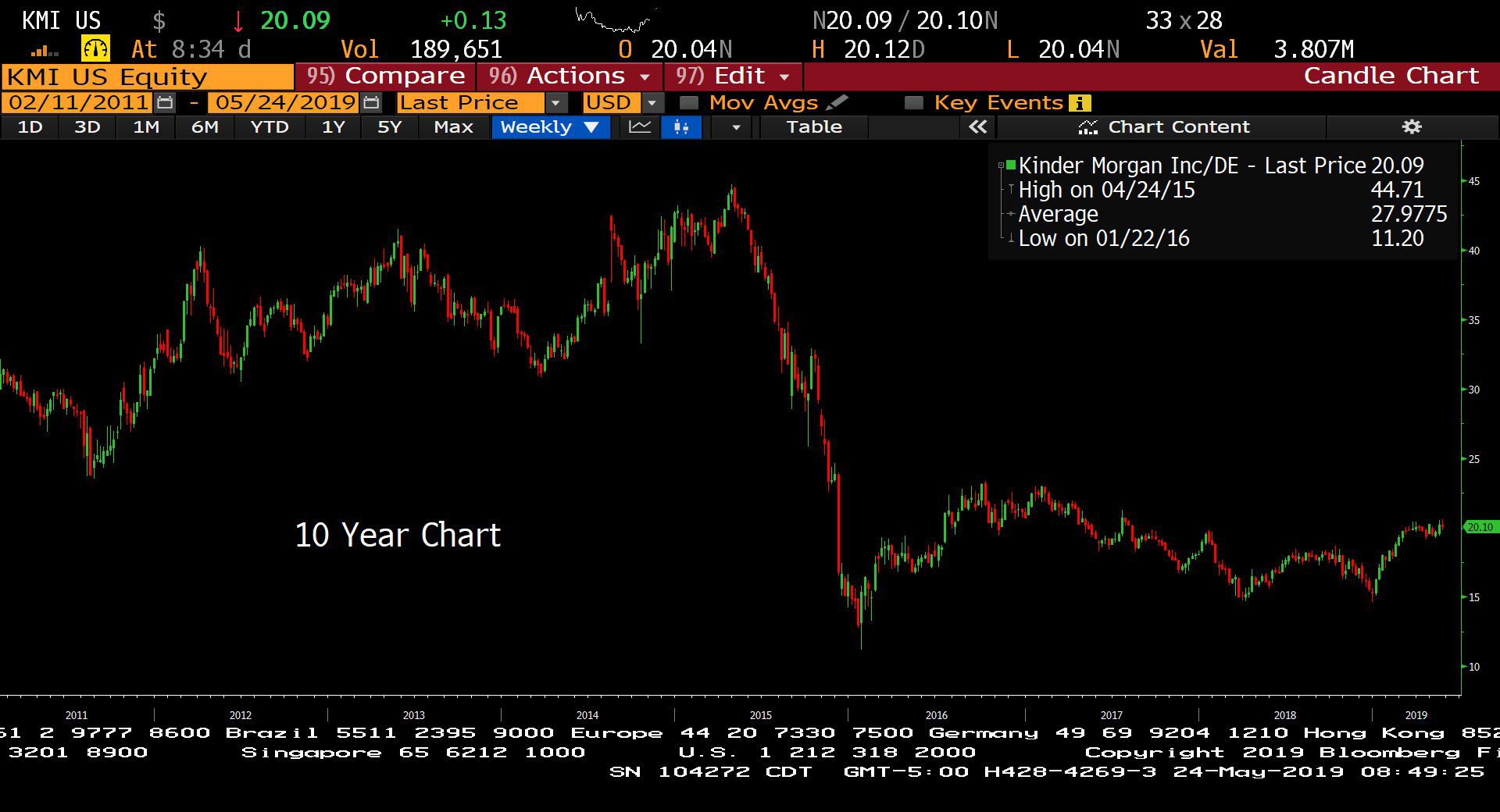Image resolution: width=1500 pixels, height=812 pixels.
Task: Select the 1Y range tab
Action: [x=334, y=127]
